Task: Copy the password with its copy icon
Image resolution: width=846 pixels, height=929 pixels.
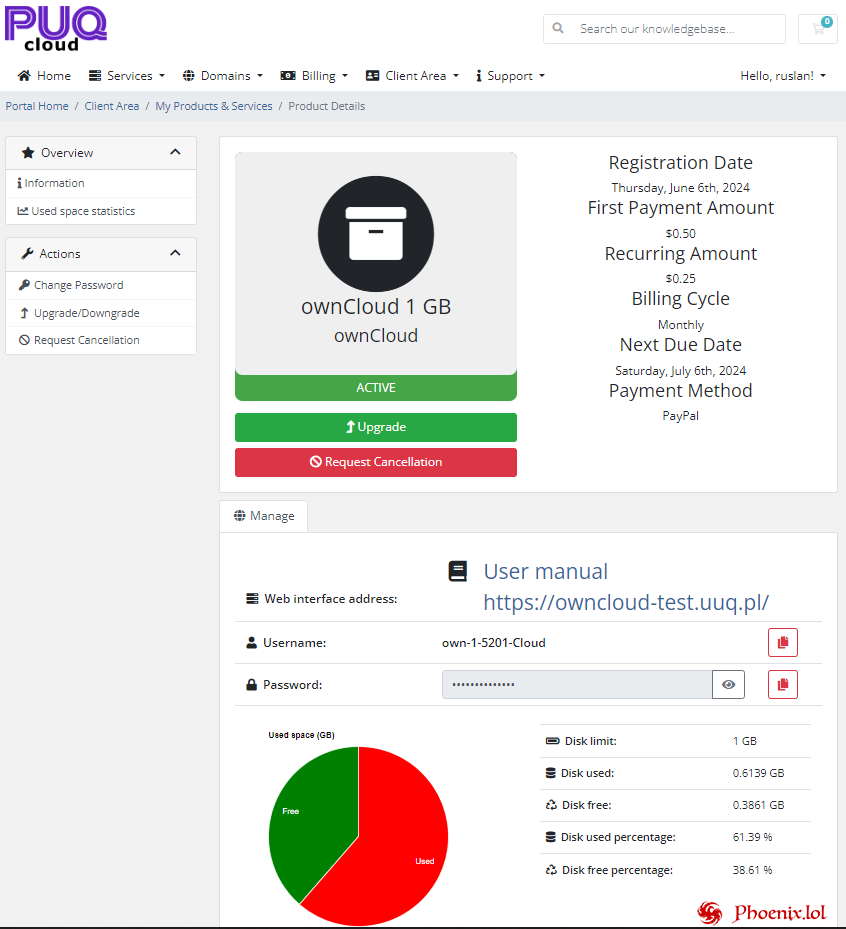Action: click(x=782, y=685)
